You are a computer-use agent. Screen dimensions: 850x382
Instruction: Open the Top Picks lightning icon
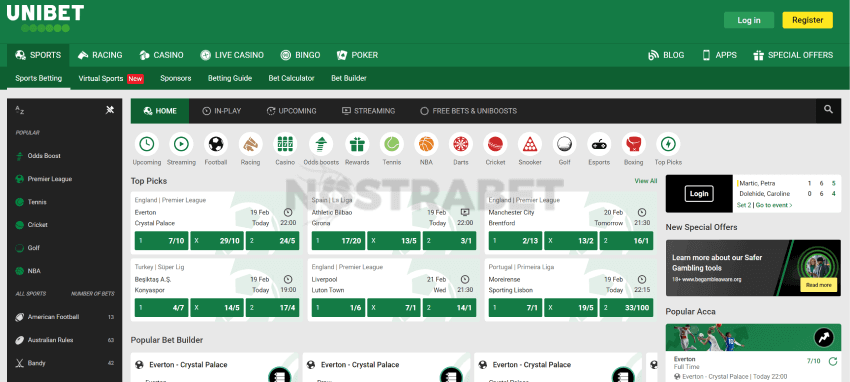point(668,144)
